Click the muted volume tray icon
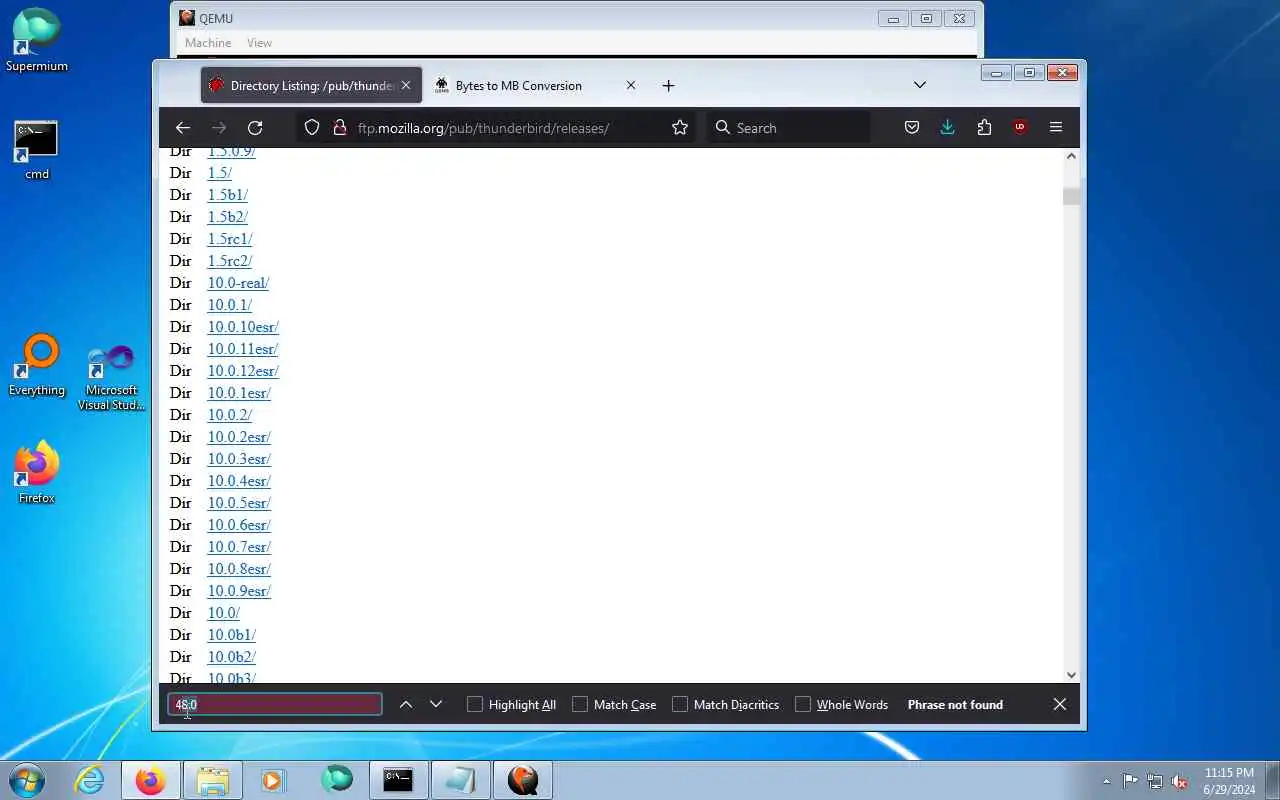The image size is (1280, 800). coord(1180,781)
